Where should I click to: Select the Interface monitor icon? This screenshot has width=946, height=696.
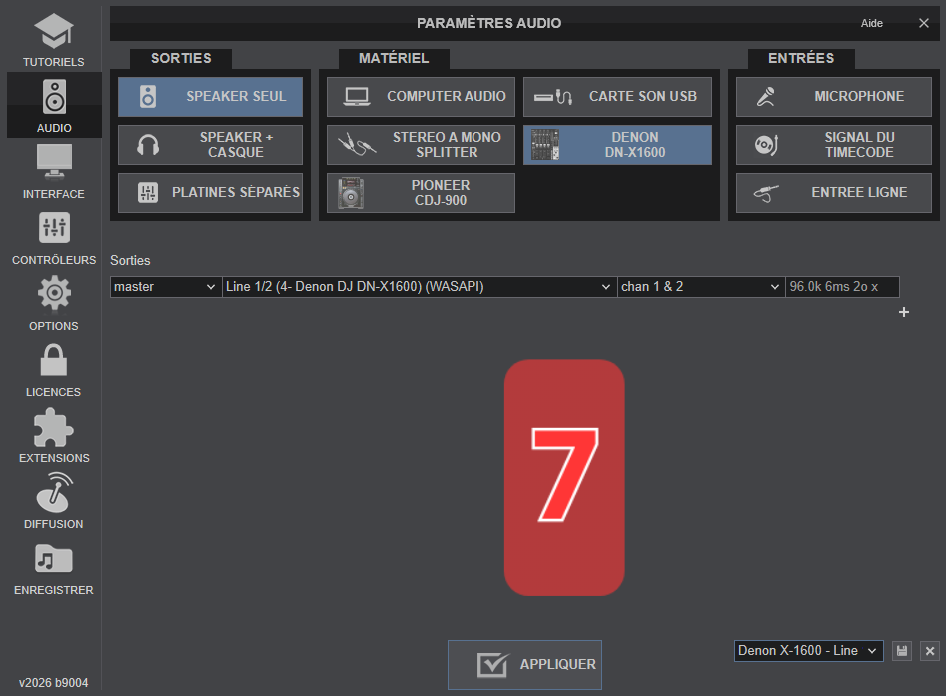[53, 171]
